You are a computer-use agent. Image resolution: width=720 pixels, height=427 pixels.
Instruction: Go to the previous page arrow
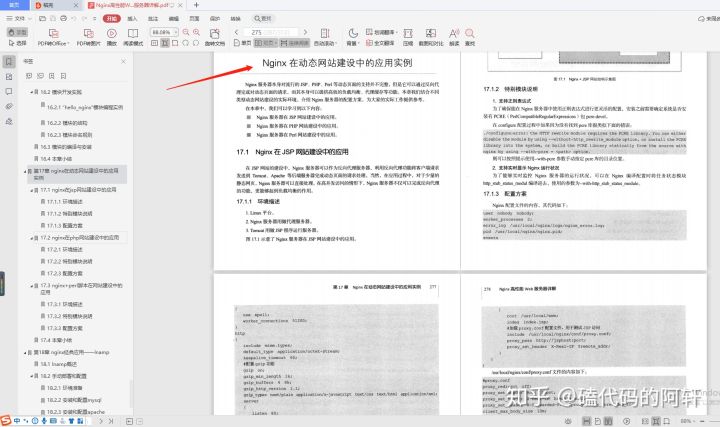click(x=236, y=32)
